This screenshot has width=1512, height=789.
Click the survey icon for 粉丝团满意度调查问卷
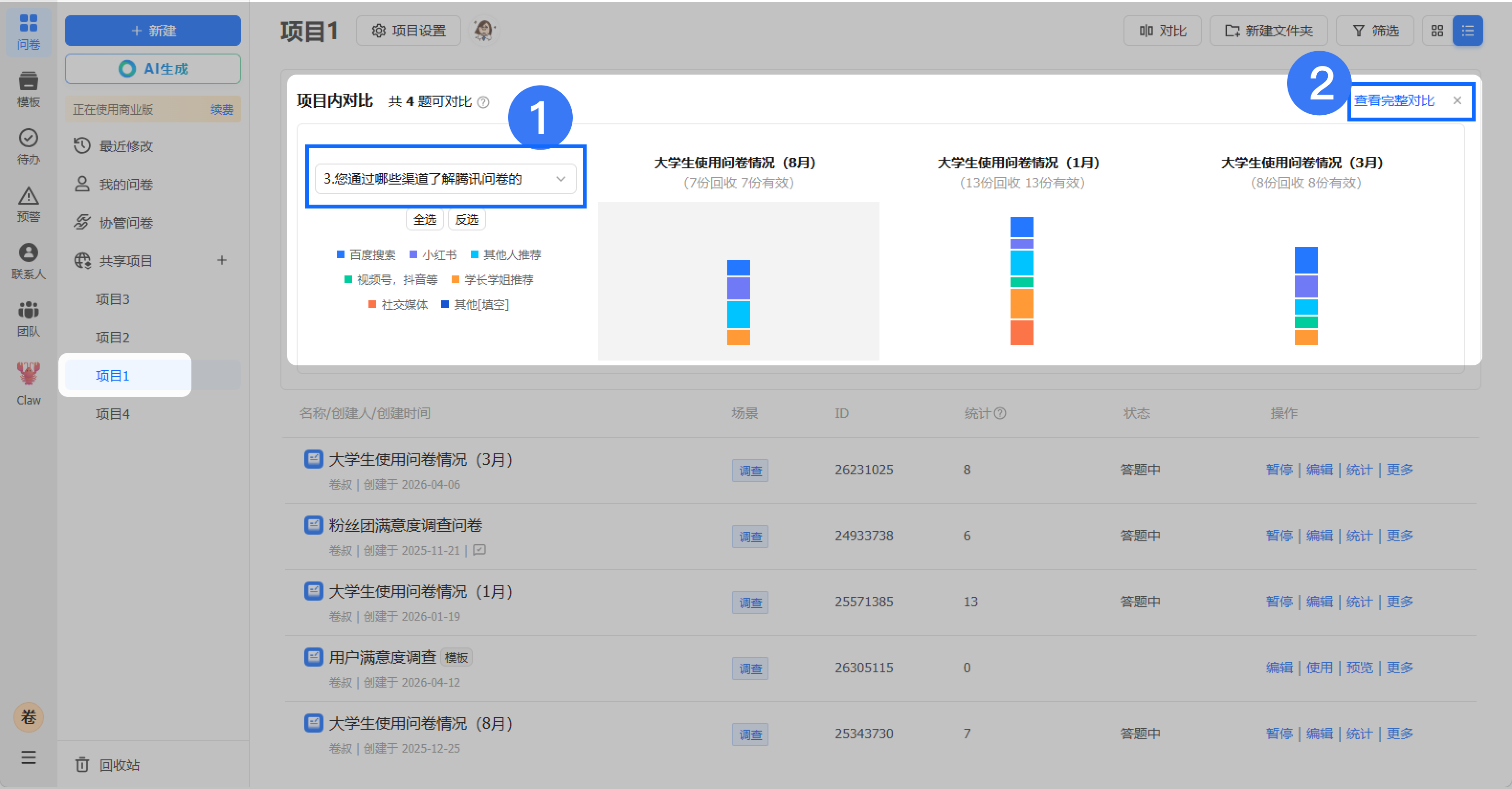click(x=313, y=525)
